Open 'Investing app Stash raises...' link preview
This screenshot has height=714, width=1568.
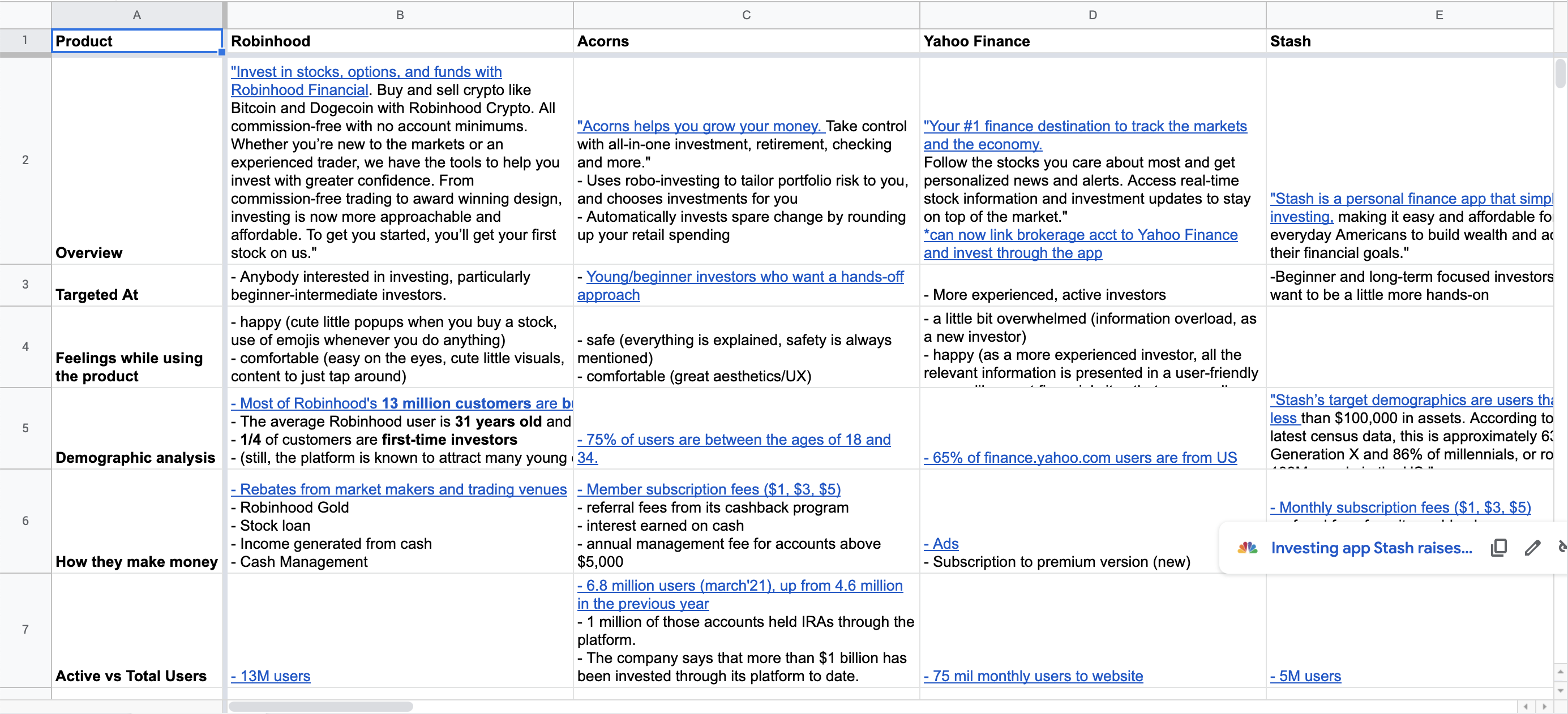[x=1371, y=548]
